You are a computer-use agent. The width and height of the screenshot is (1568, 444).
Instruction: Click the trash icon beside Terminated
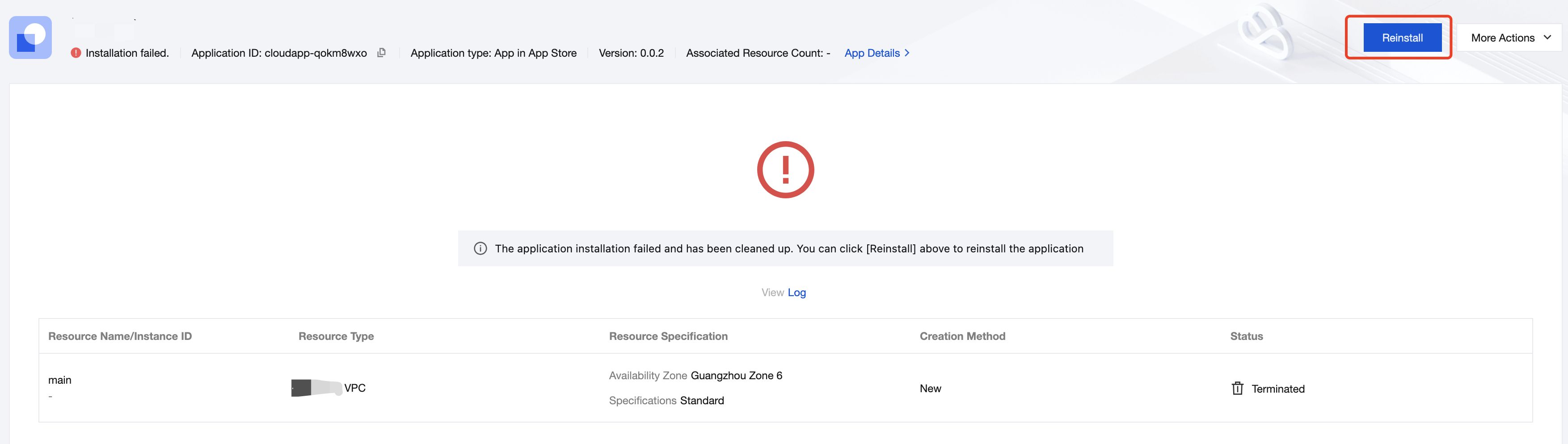[x=1238, y=389]
